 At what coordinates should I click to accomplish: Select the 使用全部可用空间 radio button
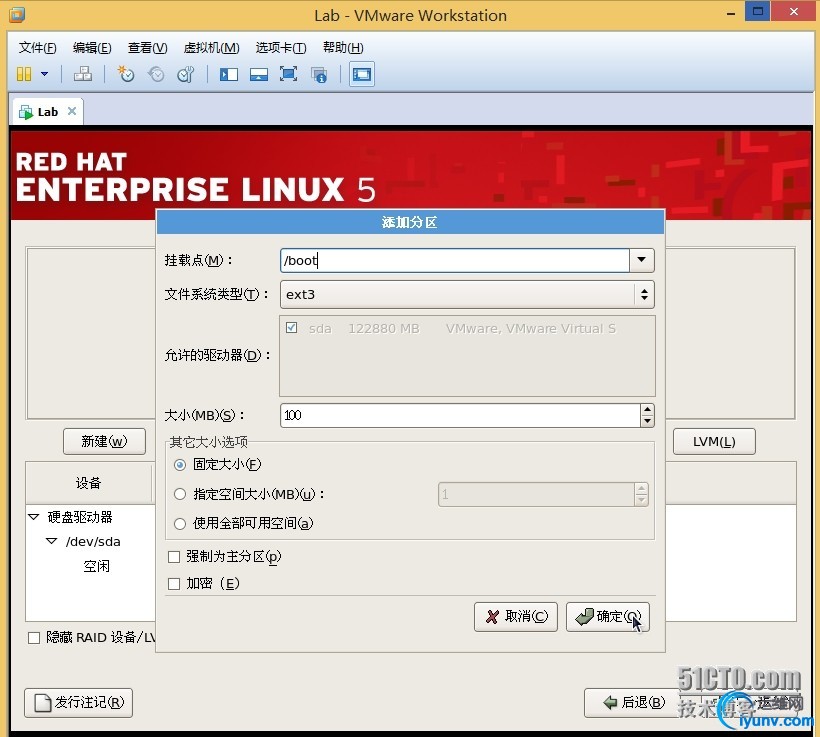[180, 524]
